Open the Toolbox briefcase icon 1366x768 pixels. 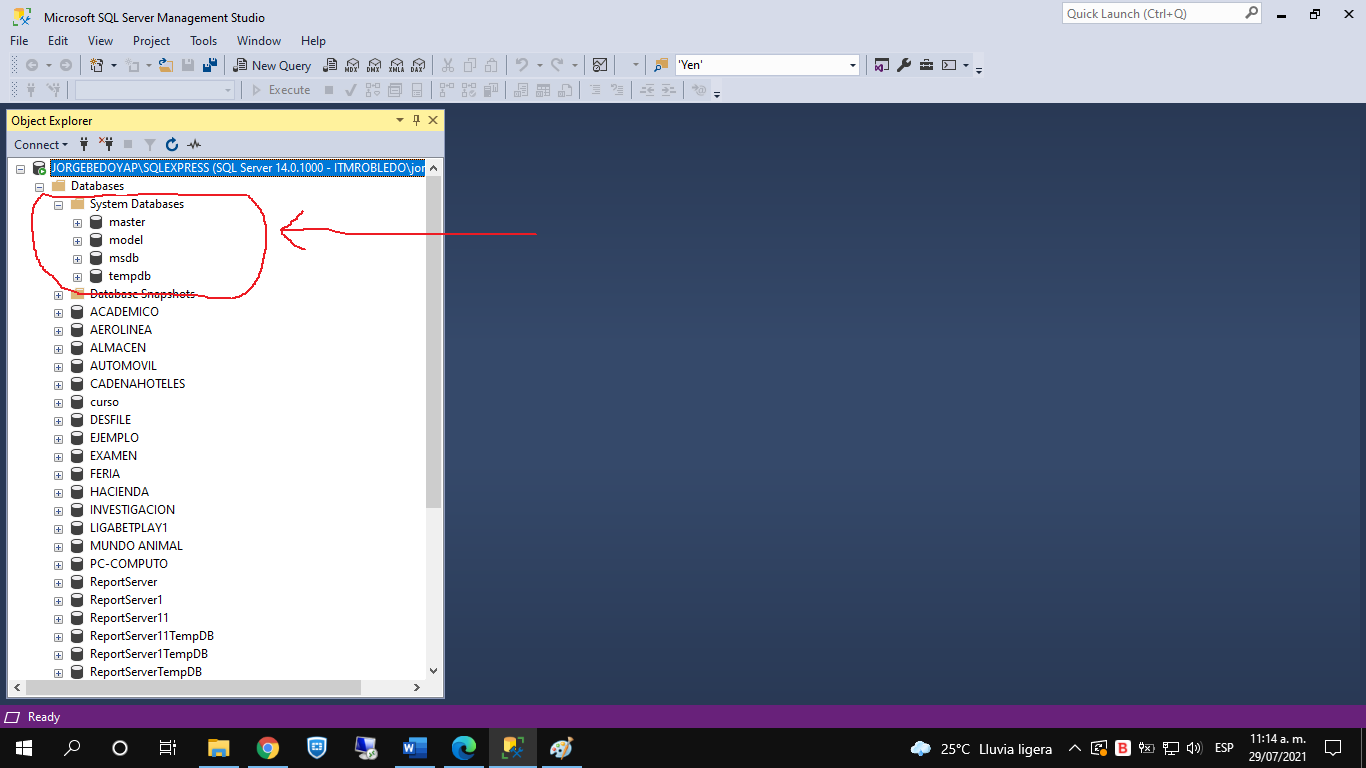tap(927, 65)
